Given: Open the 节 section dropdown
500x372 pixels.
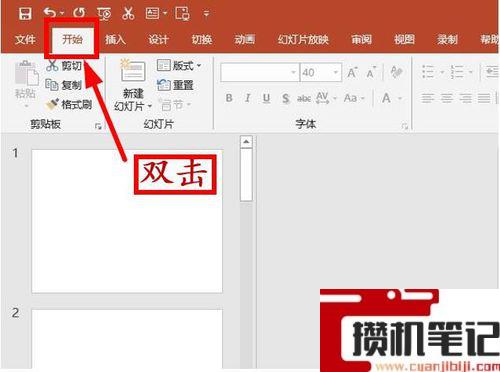Looking at the screenshot, I should coord(175,105).
